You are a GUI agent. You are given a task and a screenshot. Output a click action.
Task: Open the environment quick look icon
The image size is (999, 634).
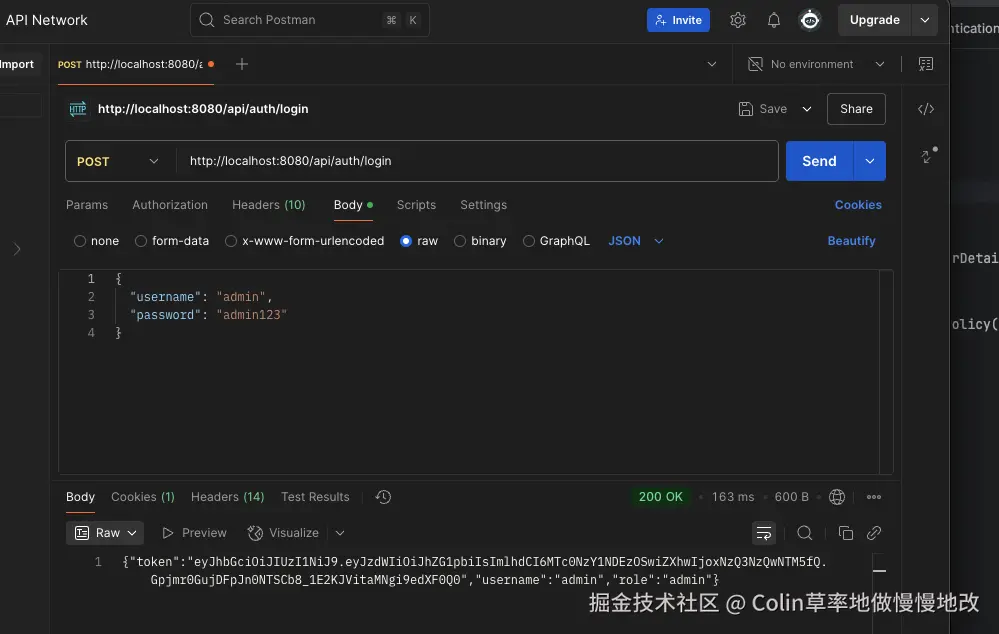pos(926,64)
